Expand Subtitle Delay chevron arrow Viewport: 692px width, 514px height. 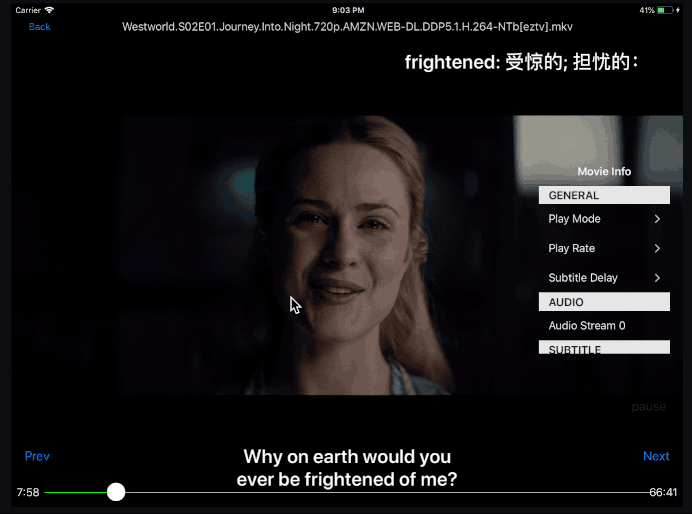(657, 278)
